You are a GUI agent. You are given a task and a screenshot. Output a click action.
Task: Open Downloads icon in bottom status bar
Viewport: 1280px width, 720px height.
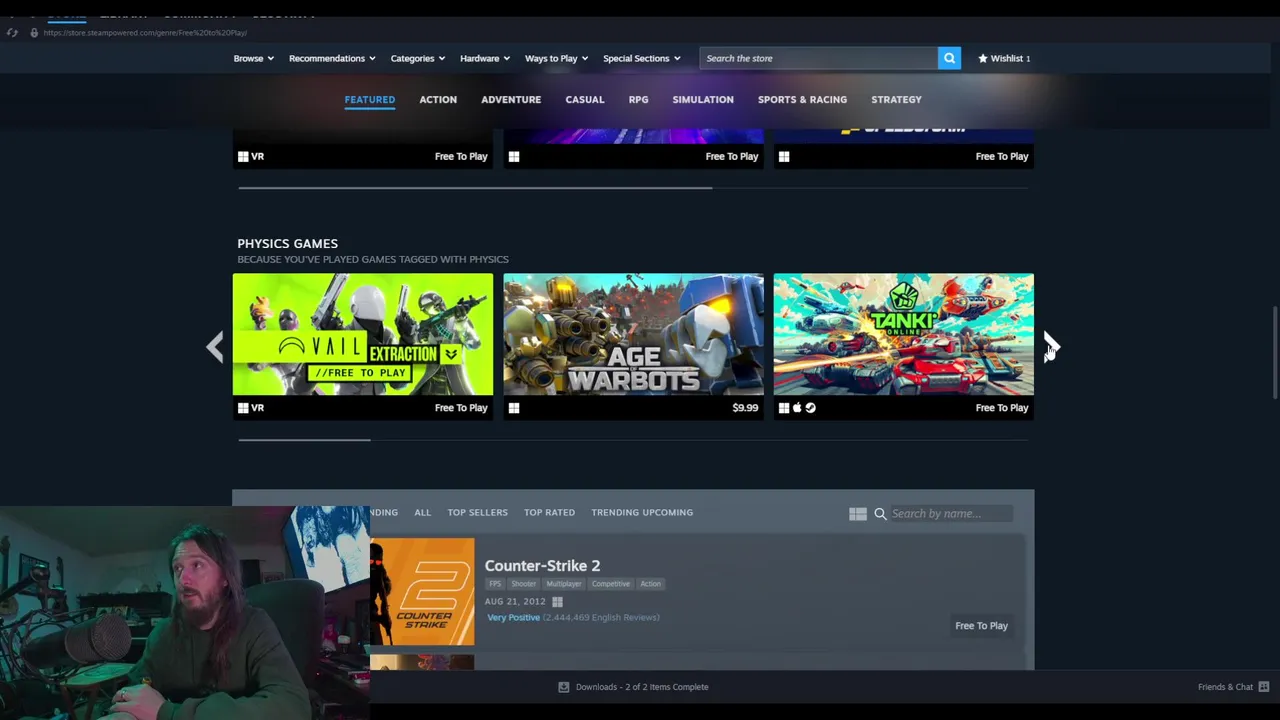564,687
